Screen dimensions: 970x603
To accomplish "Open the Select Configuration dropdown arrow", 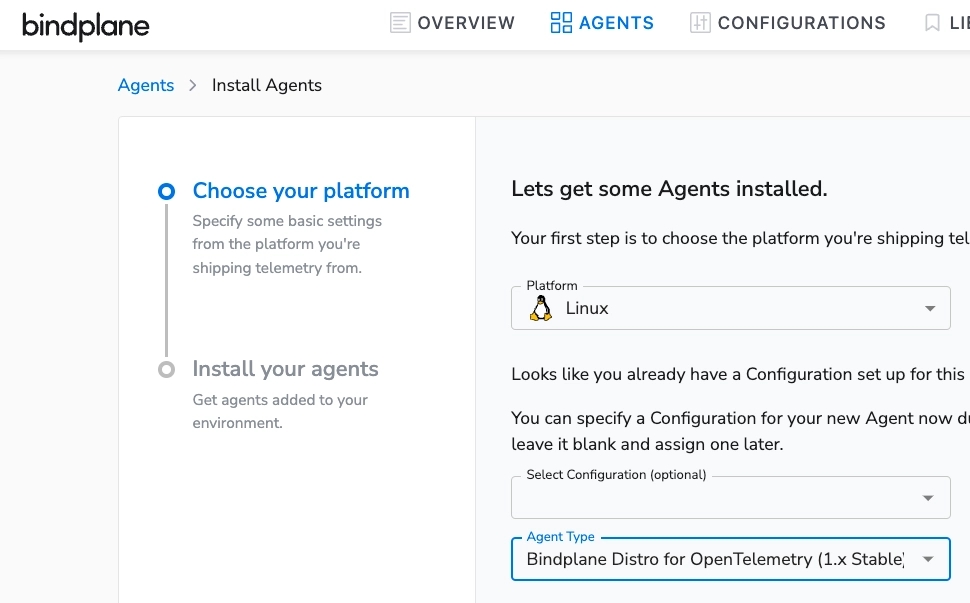I will (x=929, y=498).
